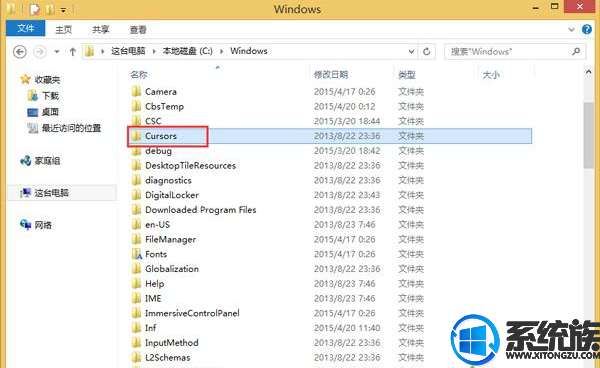Switch to the 主页 ribbon tab
The image size is (600, 368).
64,29
